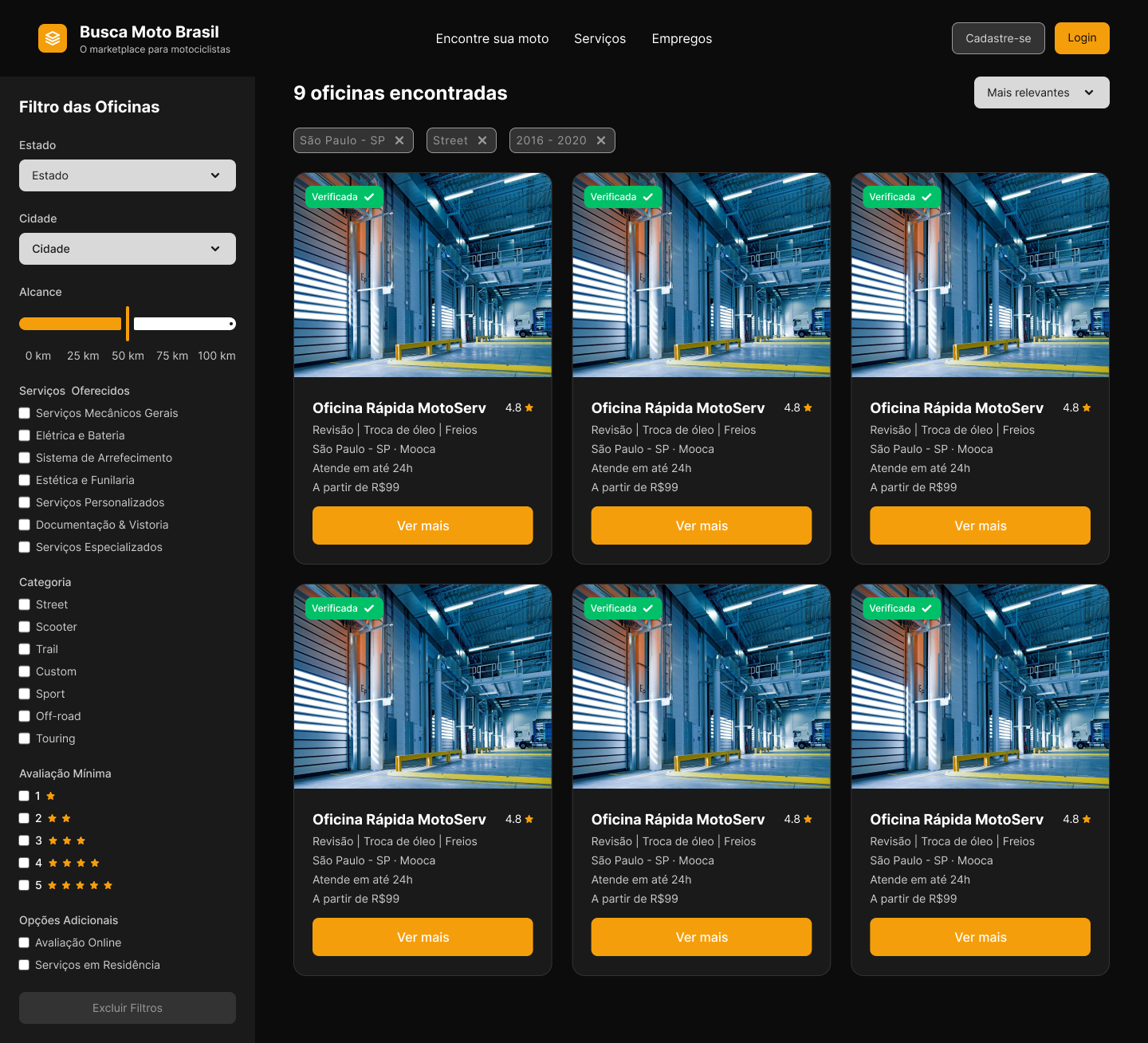Click the Verificada badge on the first card
1148x1043 pixels.
point(344,197)
